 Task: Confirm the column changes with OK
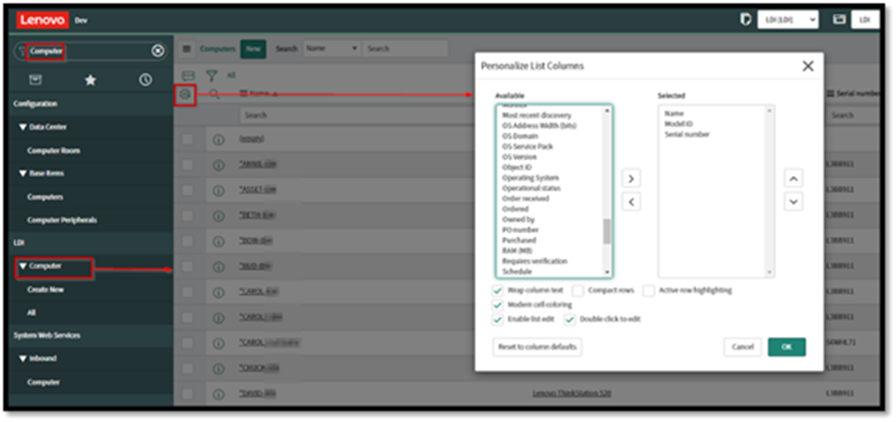(x=786, y=347)
